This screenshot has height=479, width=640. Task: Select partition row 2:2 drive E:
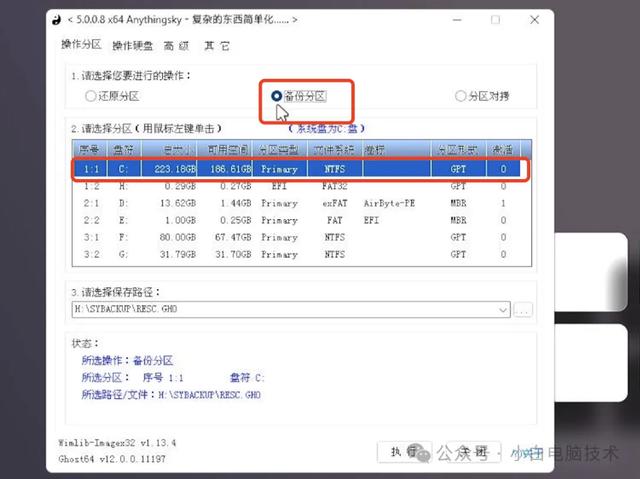[x=296, y=220]
